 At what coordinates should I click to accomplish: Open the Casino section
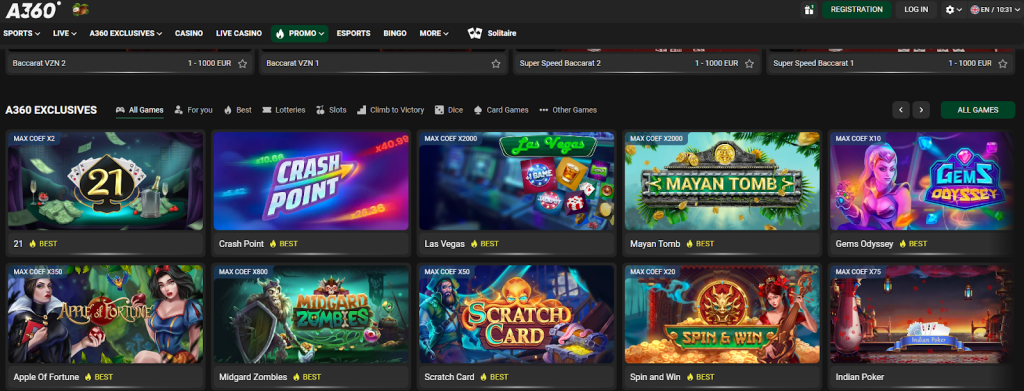tap(189, 33)
